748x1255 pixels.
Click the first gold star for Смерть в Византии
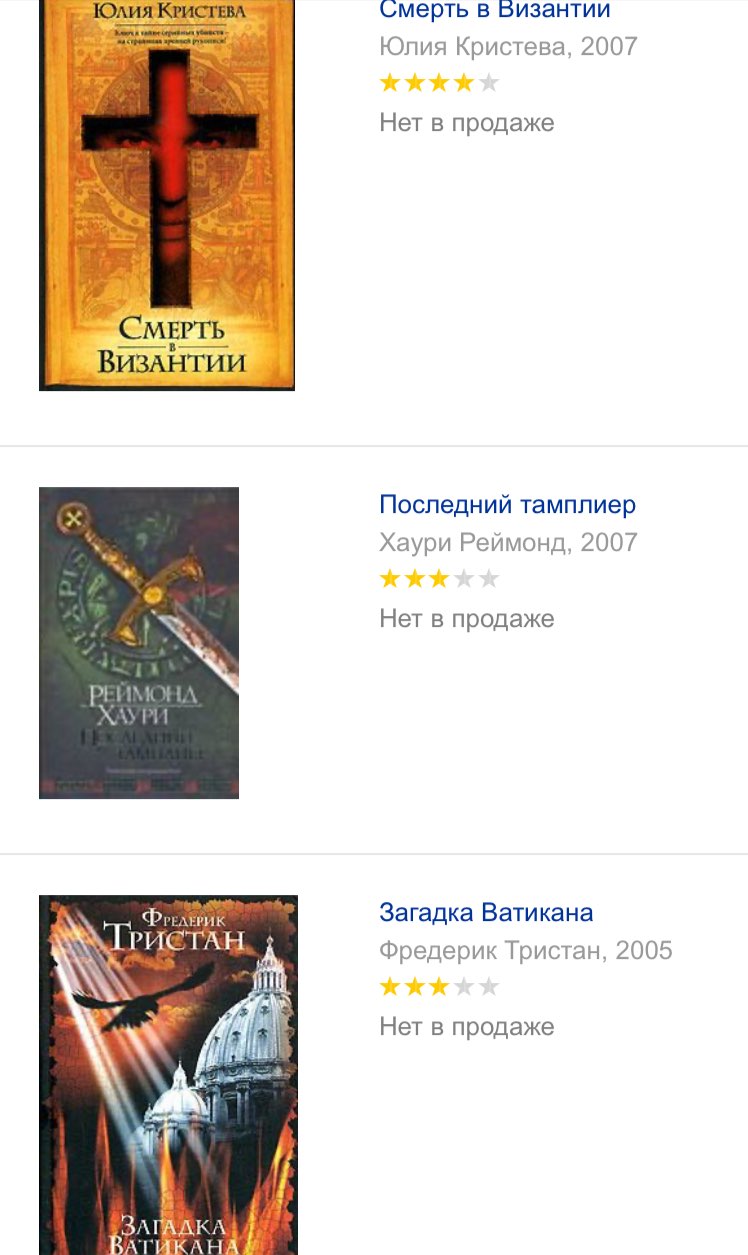[391, 83]
